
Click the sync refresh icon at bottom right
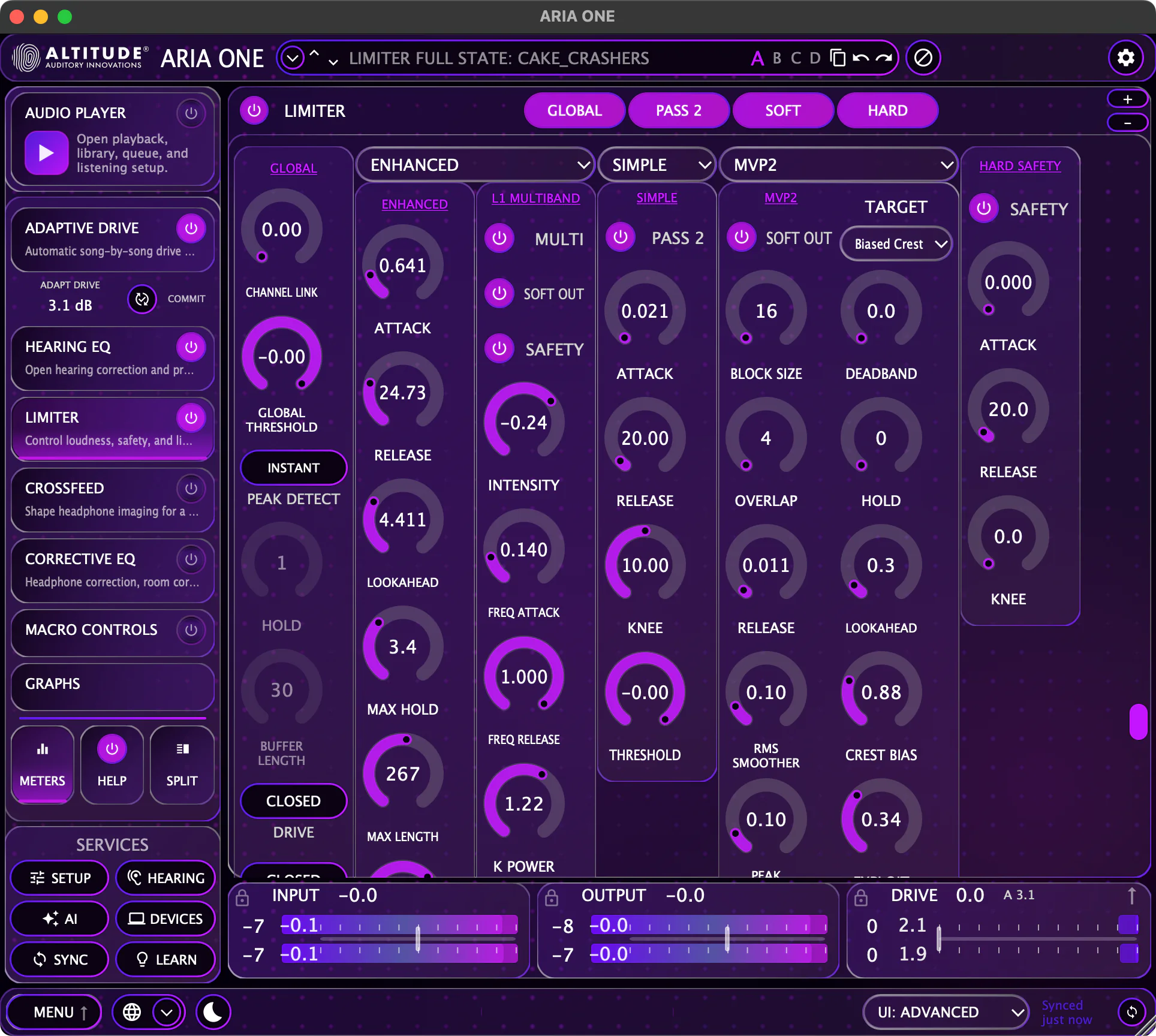pos(1131,1012)
